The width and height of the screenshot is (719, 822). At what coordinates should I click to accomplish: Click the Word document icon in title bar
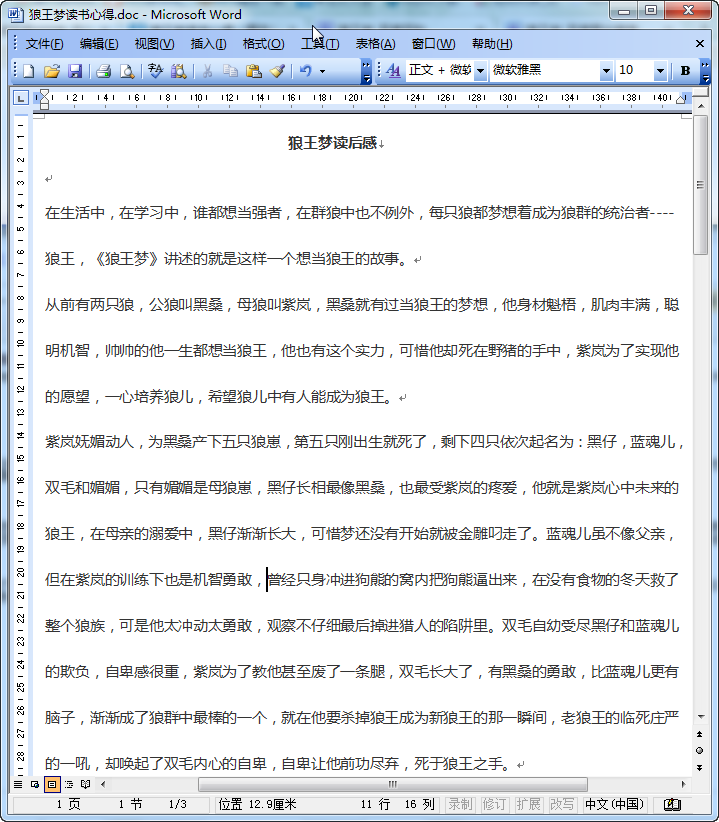tap(16, 15)
